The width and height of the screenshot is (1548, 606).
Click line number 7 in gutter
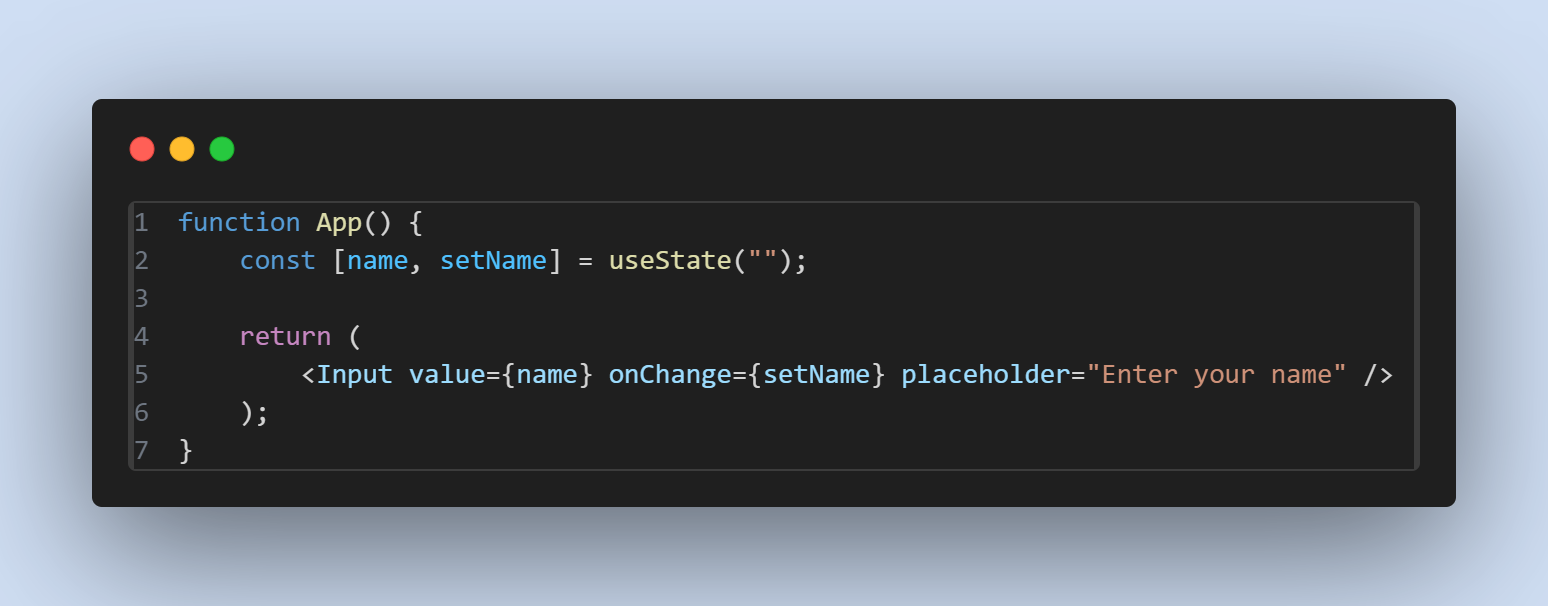pyautogui.click(x=141, y=450)
